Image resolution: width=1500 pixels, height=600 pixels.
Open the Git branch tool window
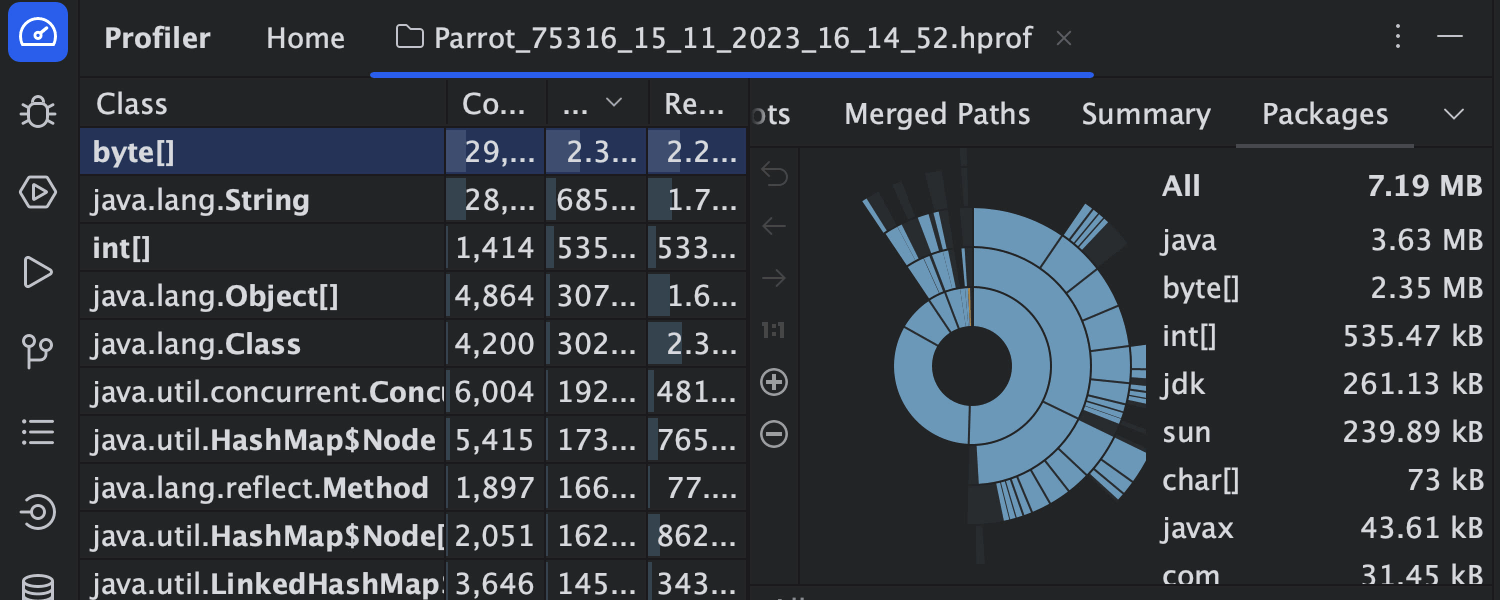coord(38,352)
